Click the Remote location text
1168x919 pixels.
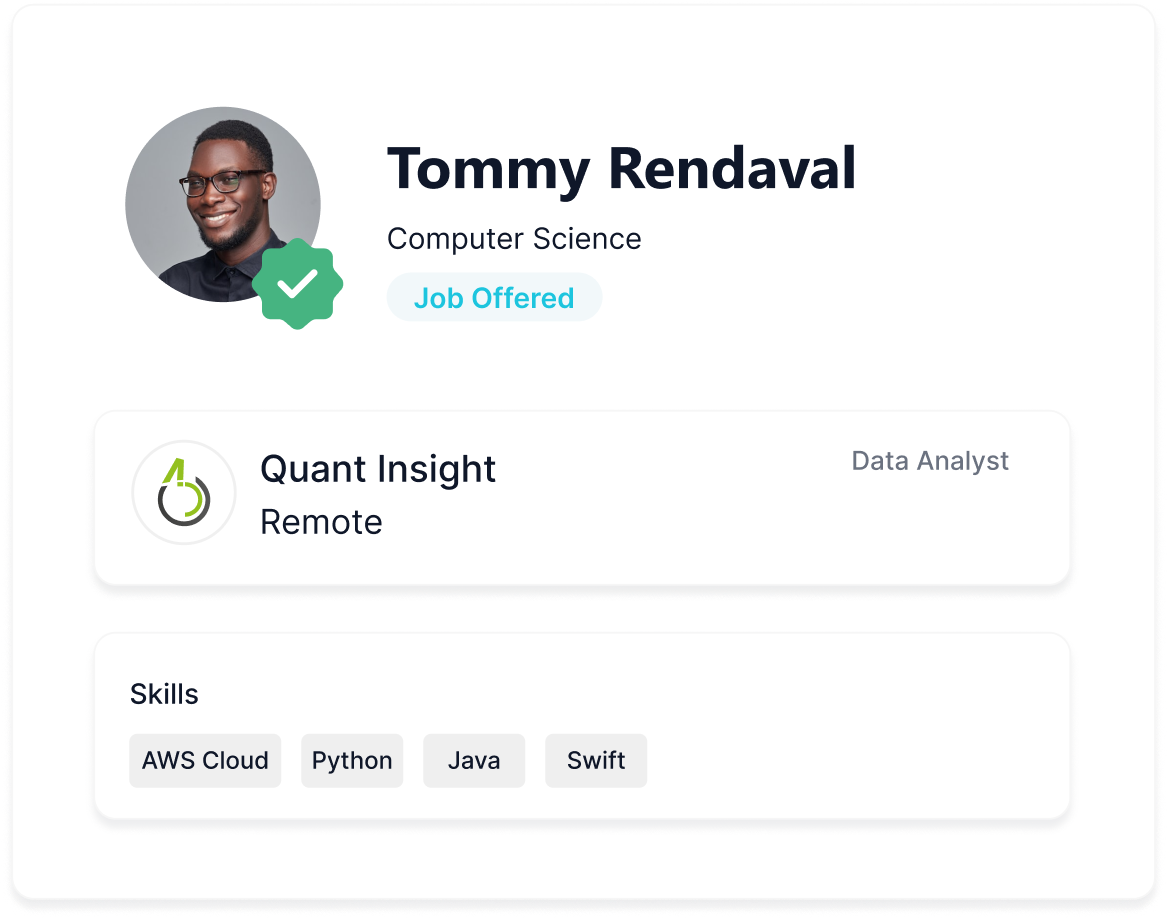coord(321,522)
